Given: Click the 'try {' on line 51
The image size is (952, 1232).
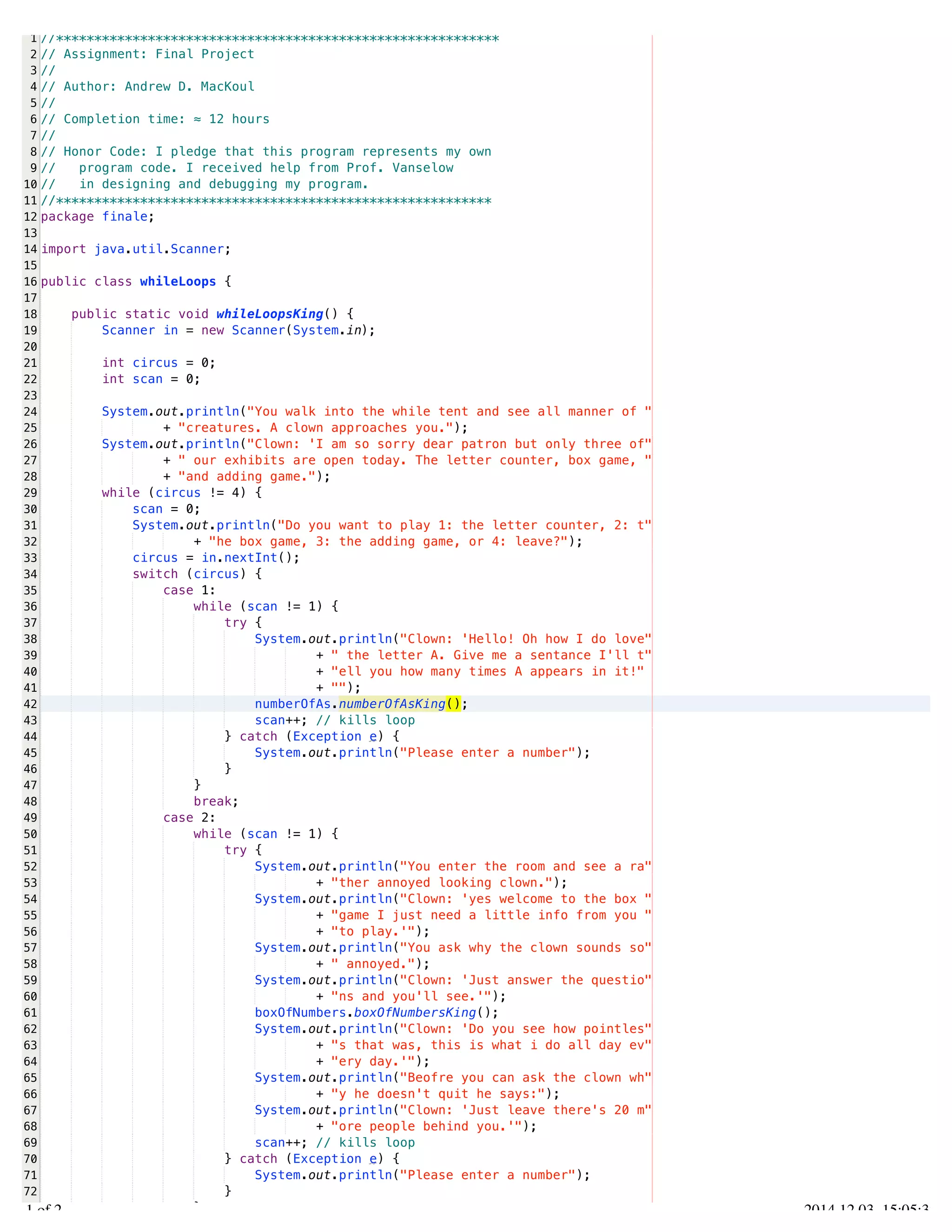Looking at the screenshot, I should (x=243, y=851).
